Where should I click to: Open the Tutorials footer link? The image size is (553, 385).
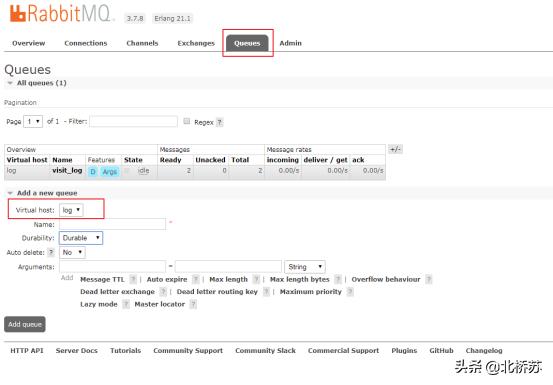point(126,350)
